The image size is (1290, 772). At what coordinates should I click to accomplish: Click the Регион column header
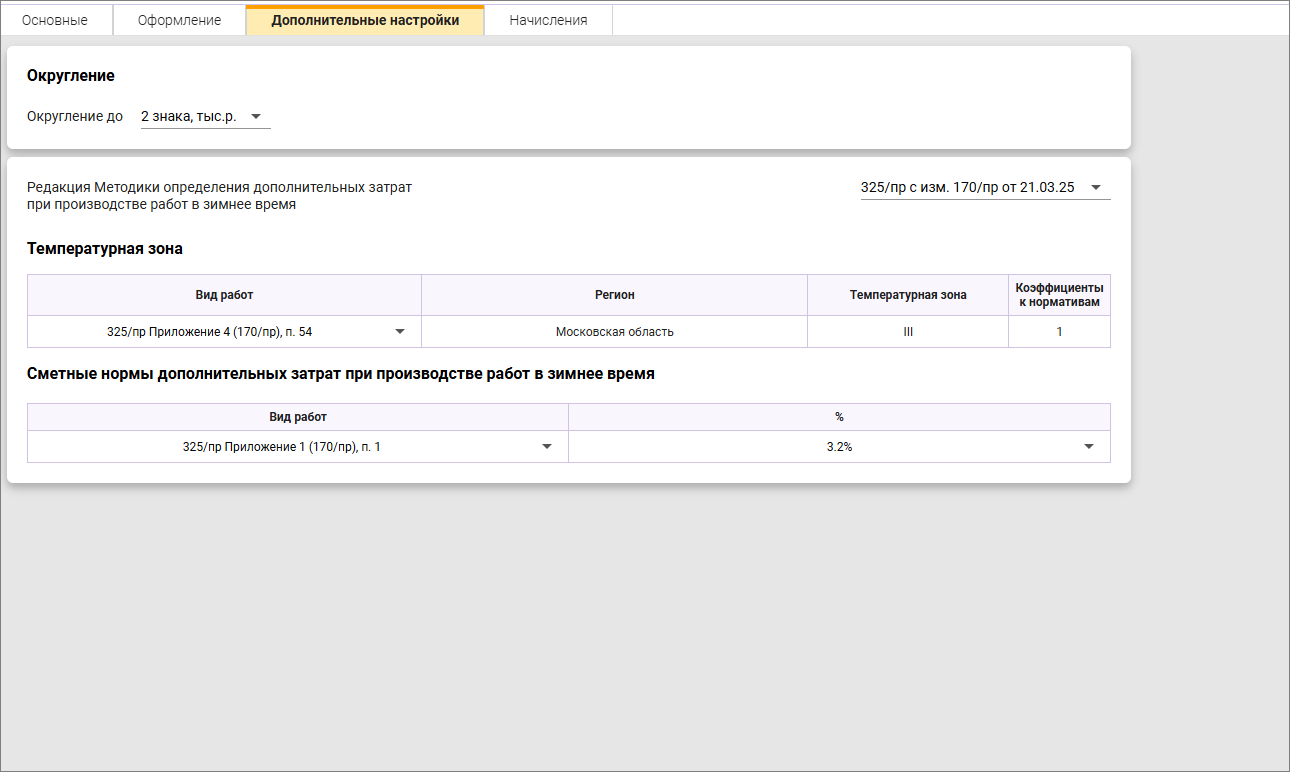pos(614,295)
